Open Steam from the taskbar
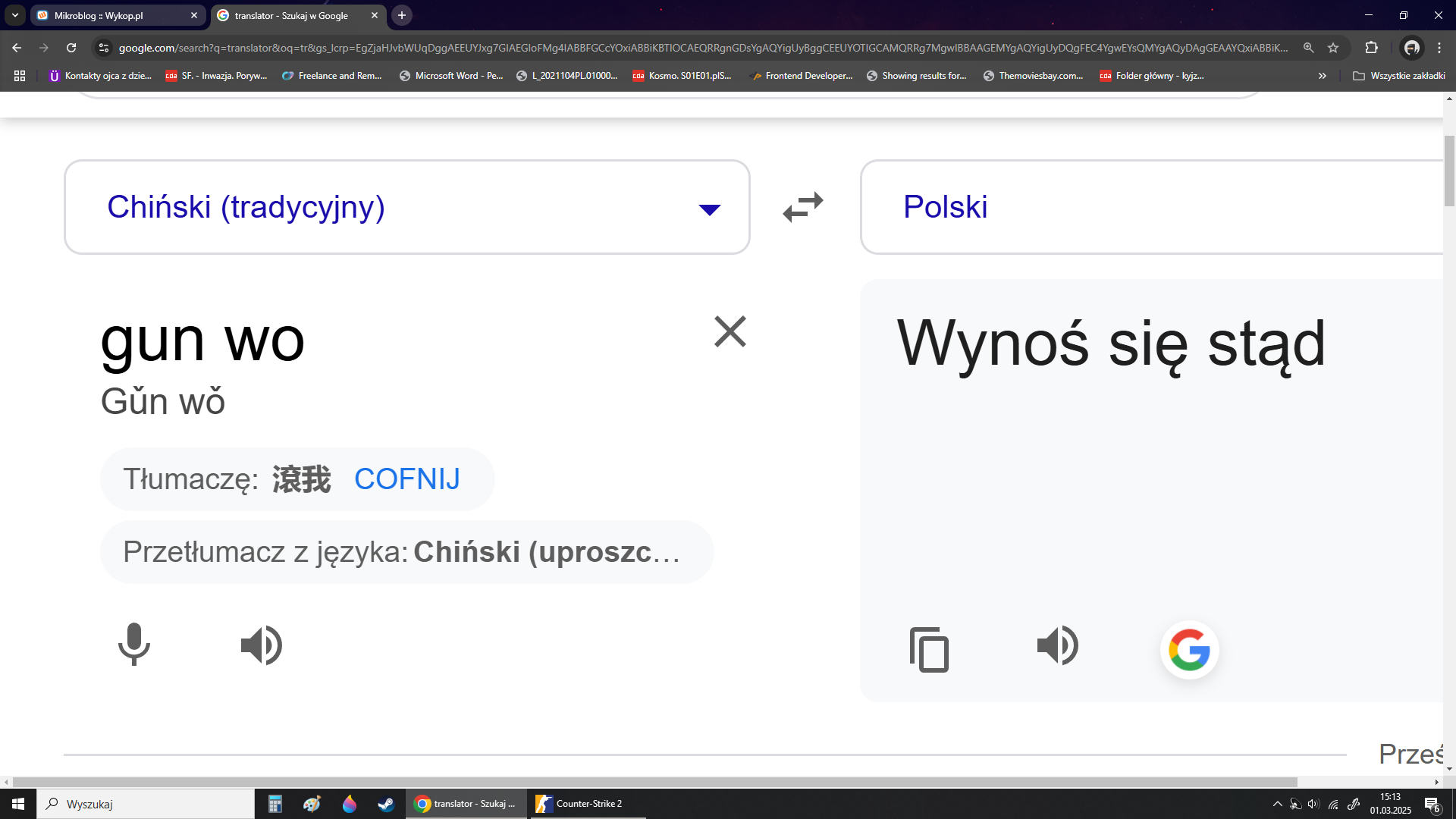 coord(386,804)
